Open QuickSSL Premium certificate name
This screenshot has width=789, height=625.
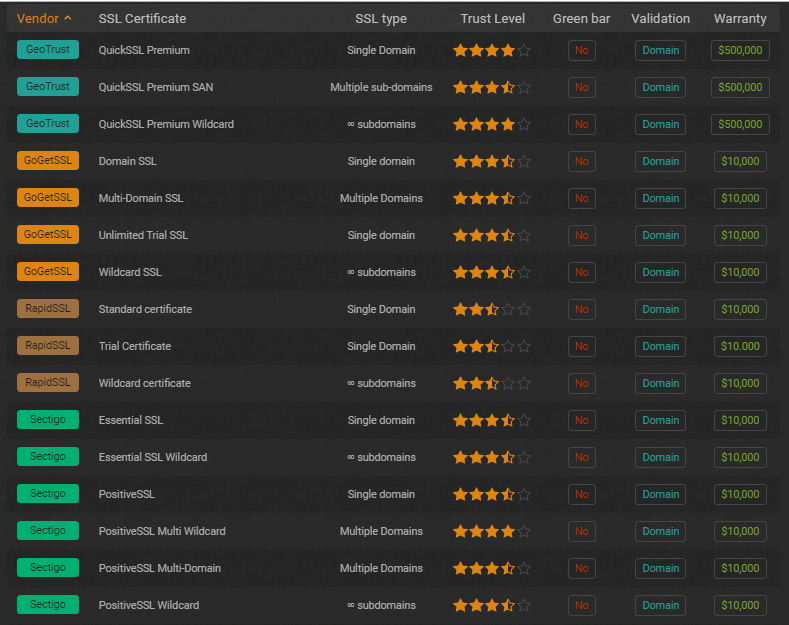(x=144, y=50)
